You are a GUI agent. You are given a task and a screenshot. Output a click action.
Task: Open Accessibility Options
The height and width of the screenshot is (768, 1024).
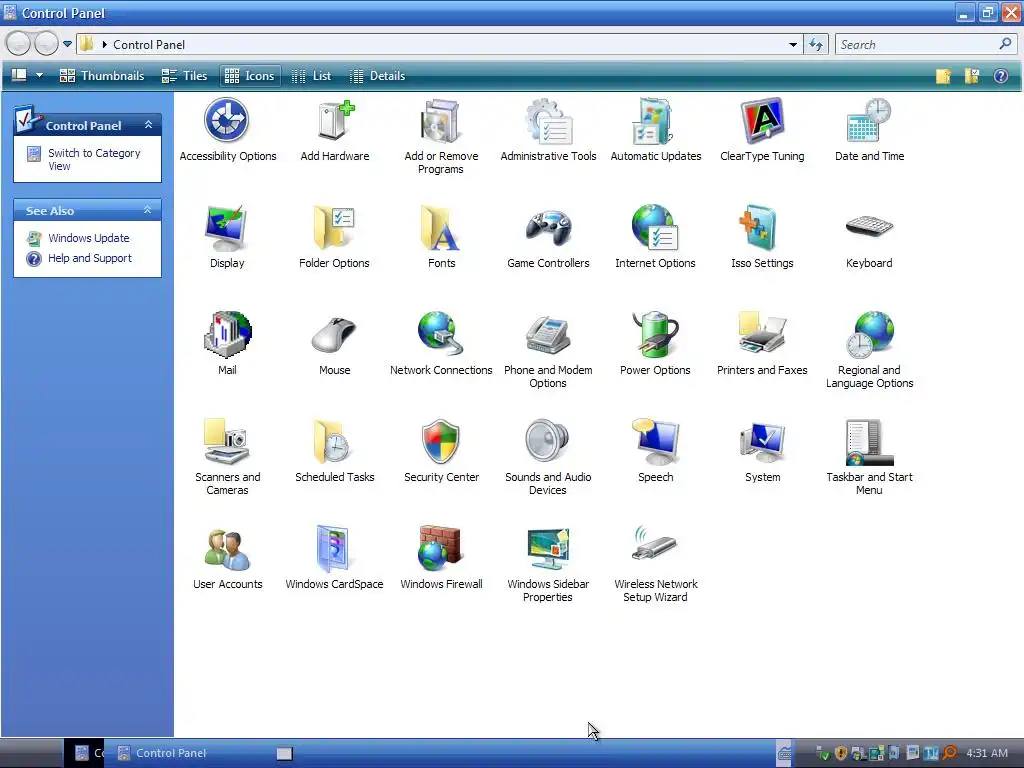(227, 130)
